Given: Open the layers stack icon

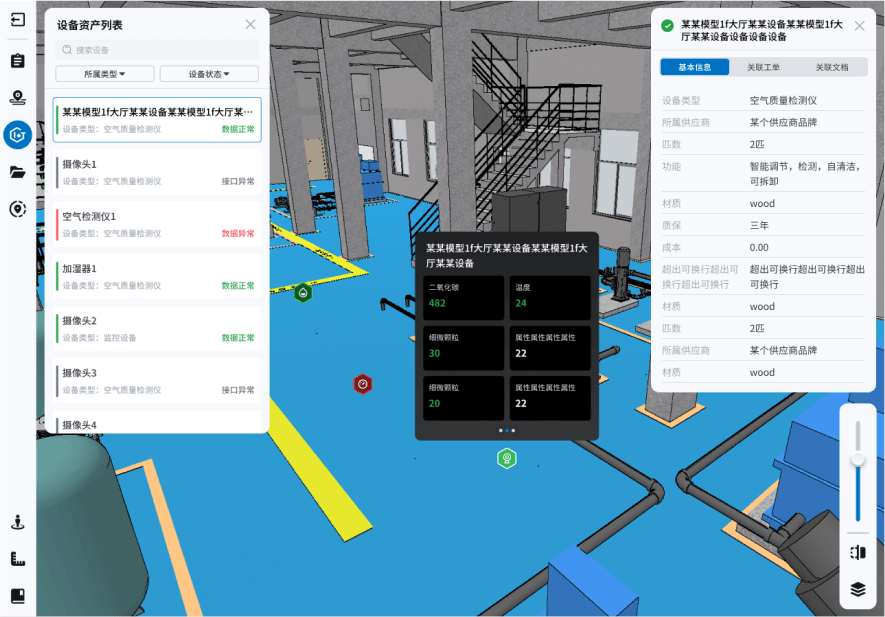Looking at the screenshot, I should (857, 589).
